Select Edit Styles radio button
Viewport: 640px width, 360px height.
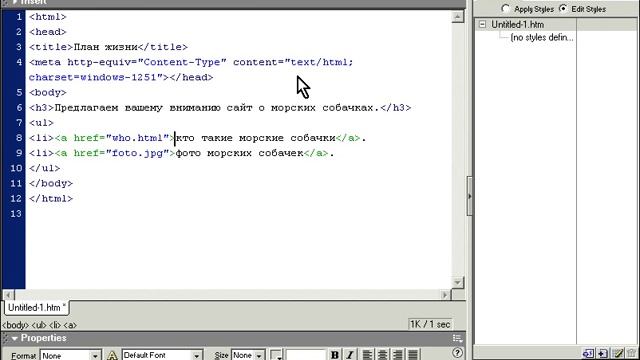[x=563, y=9]
